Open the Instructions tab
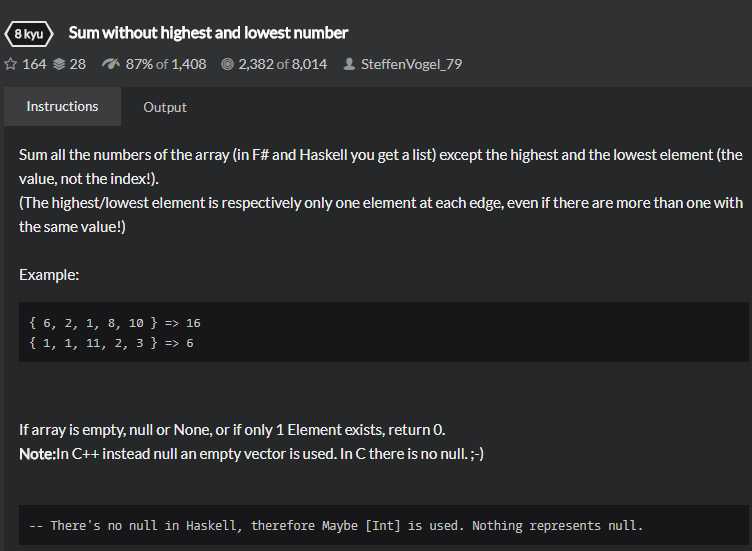This screenshot has height=551, width=752. pos(62,106)
